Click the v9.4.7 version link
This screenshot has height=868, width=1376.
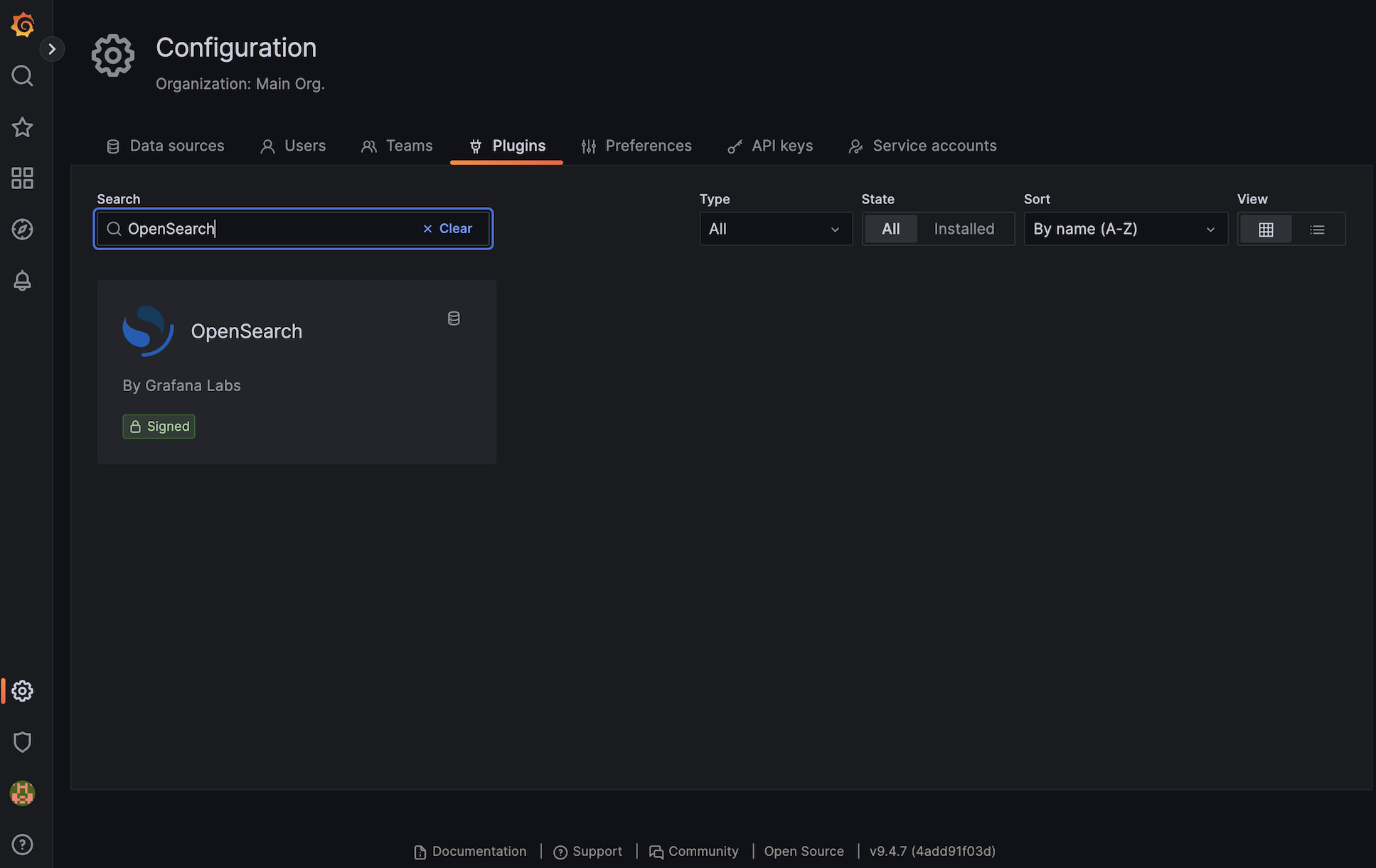click(x=932, y=852)
